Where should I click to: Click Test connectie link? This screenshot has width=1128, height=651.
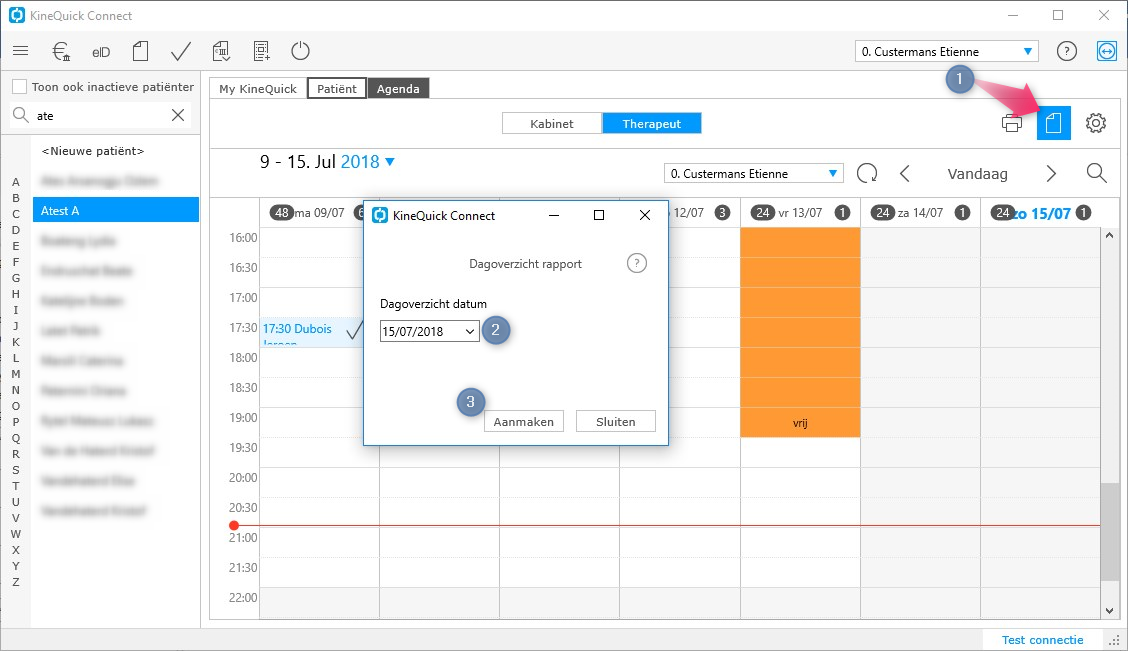pyautogui.click(x=1042, y=639)
